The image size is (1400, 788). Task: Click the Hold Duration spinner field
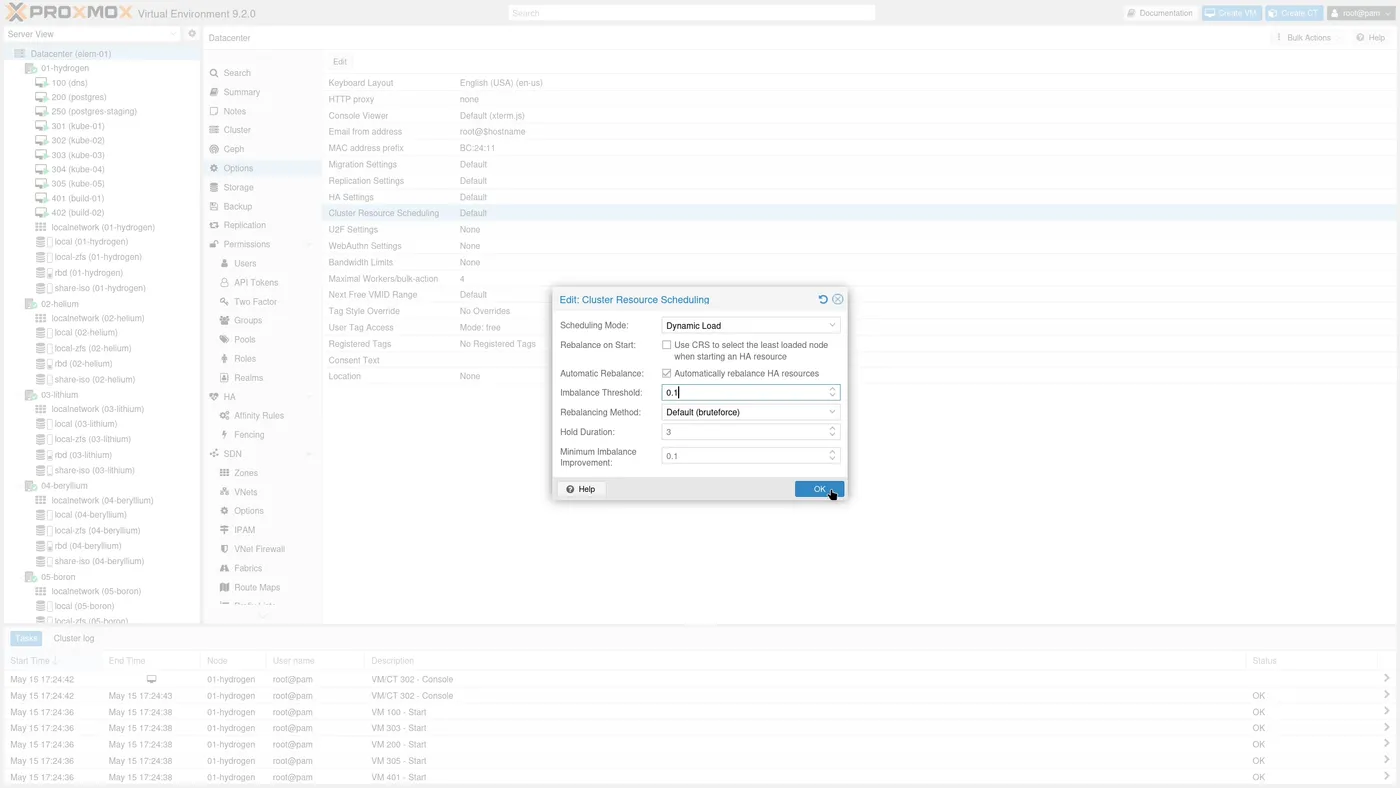(751, 432)
